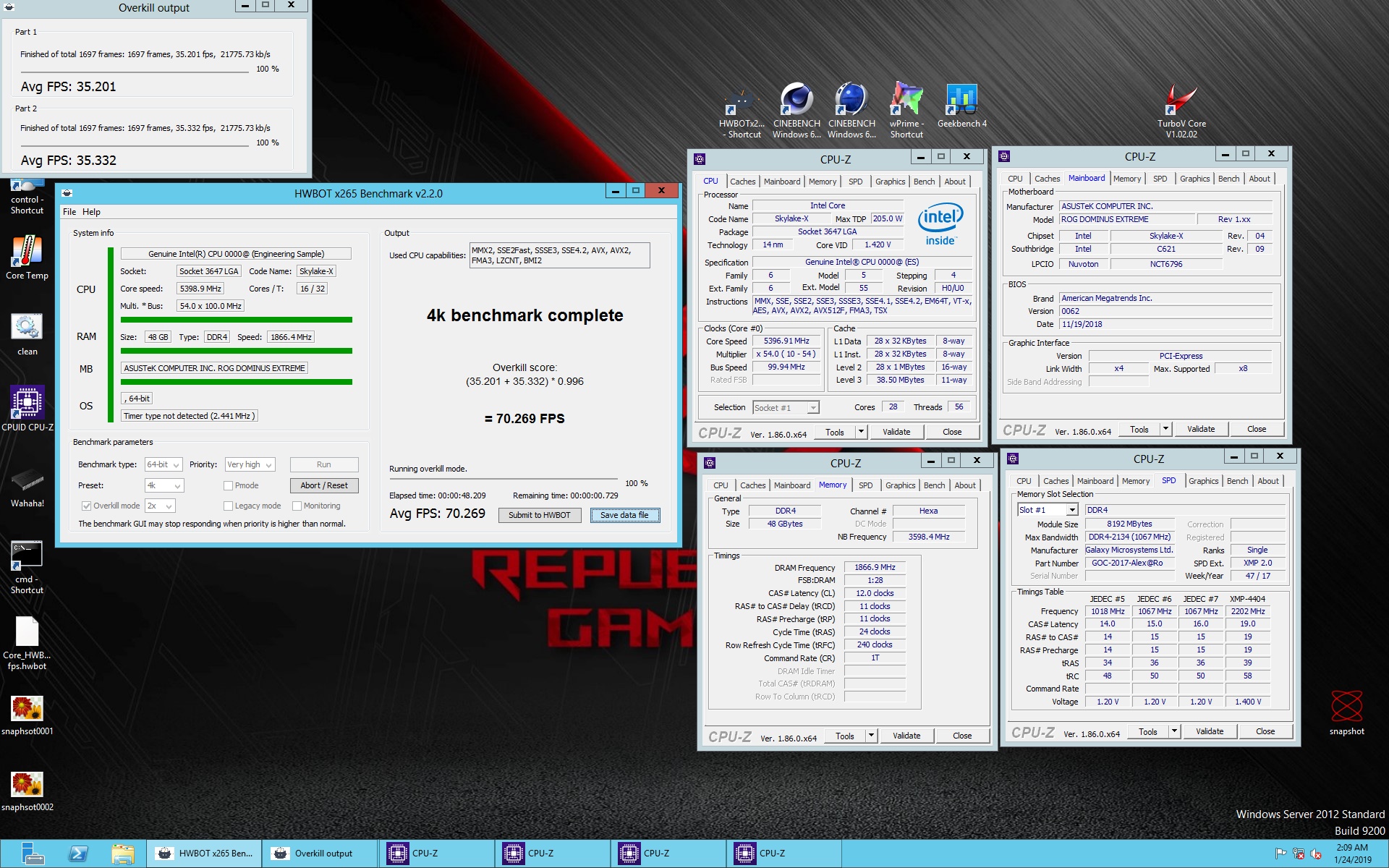Select Graphics tab in Memory window

(x=900, y=485)
